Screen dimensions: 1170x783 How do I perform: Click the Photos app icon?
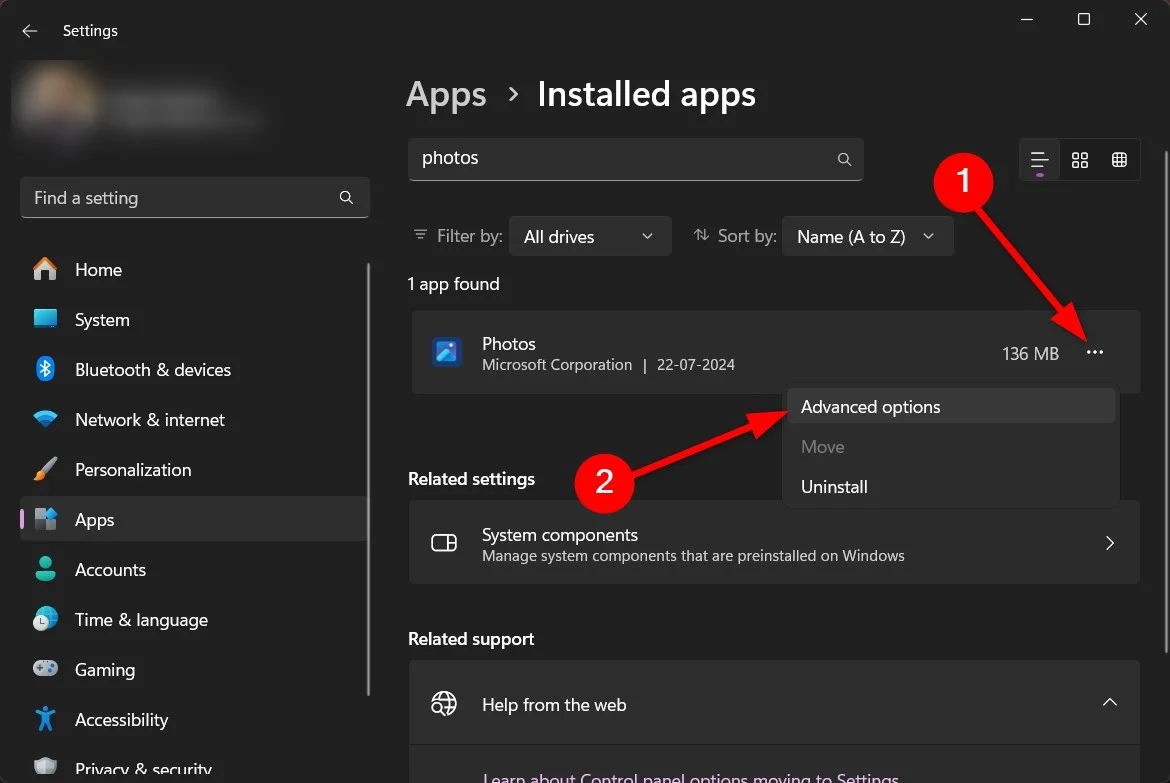446,352
